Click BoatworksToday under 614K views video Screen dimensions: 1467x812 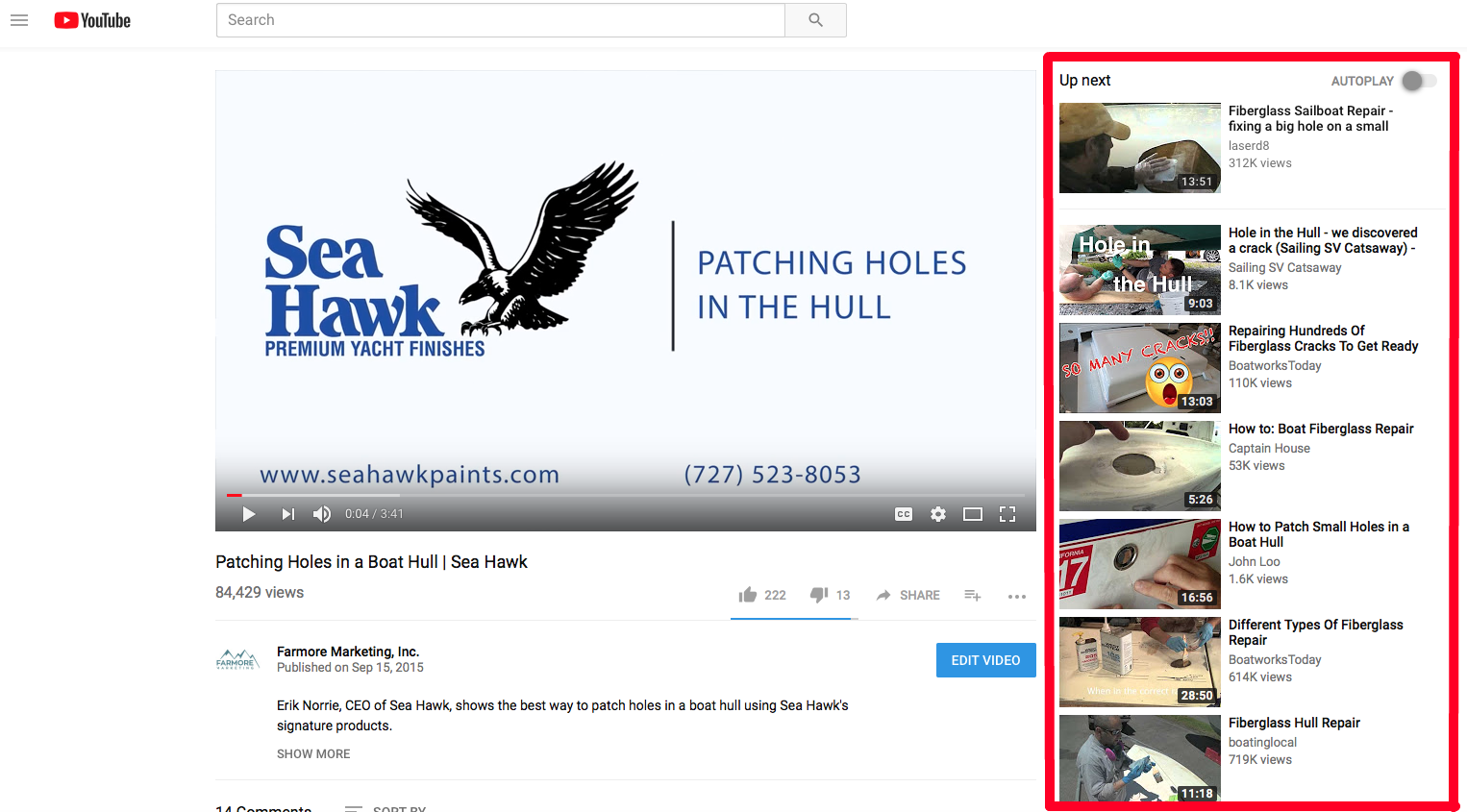point(1275,660)
